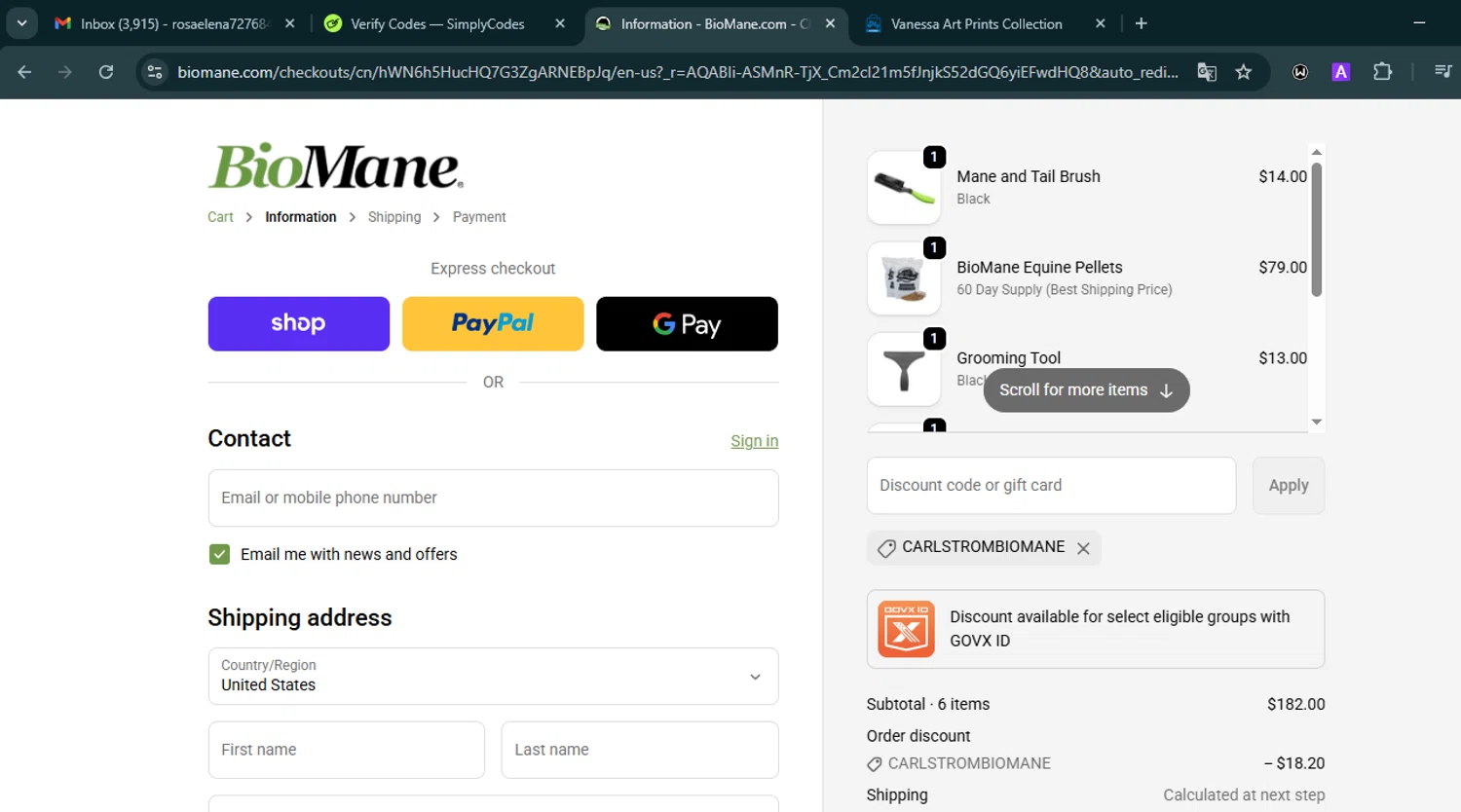Click the $14.00 Mane and Tail Brush price
The image size is (1461, 812).
pos(1283,177)
